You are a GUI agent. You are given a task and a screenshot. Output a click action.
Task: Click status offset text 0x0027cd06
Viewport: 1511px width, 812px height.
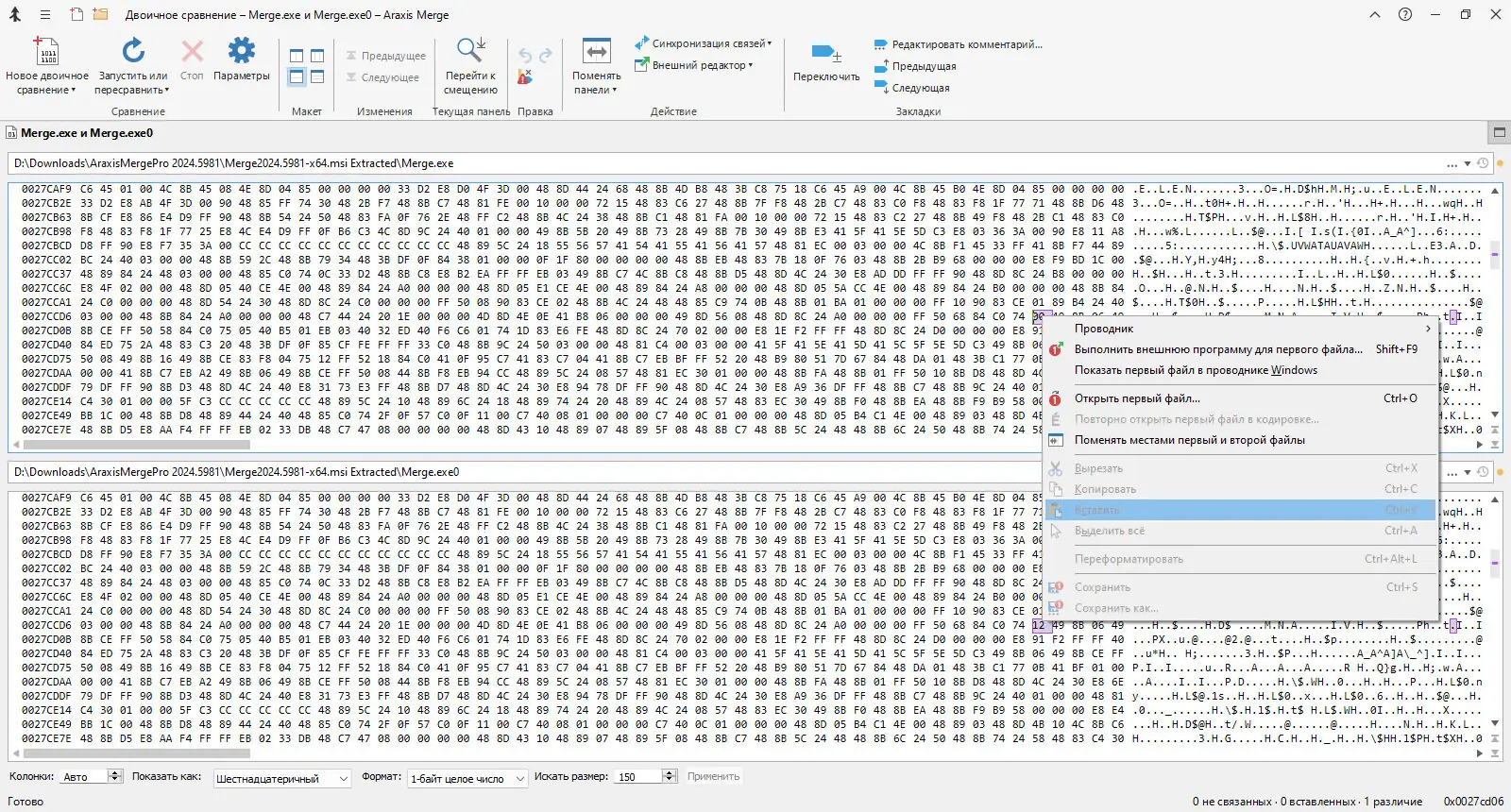(x=1473, y=802)
